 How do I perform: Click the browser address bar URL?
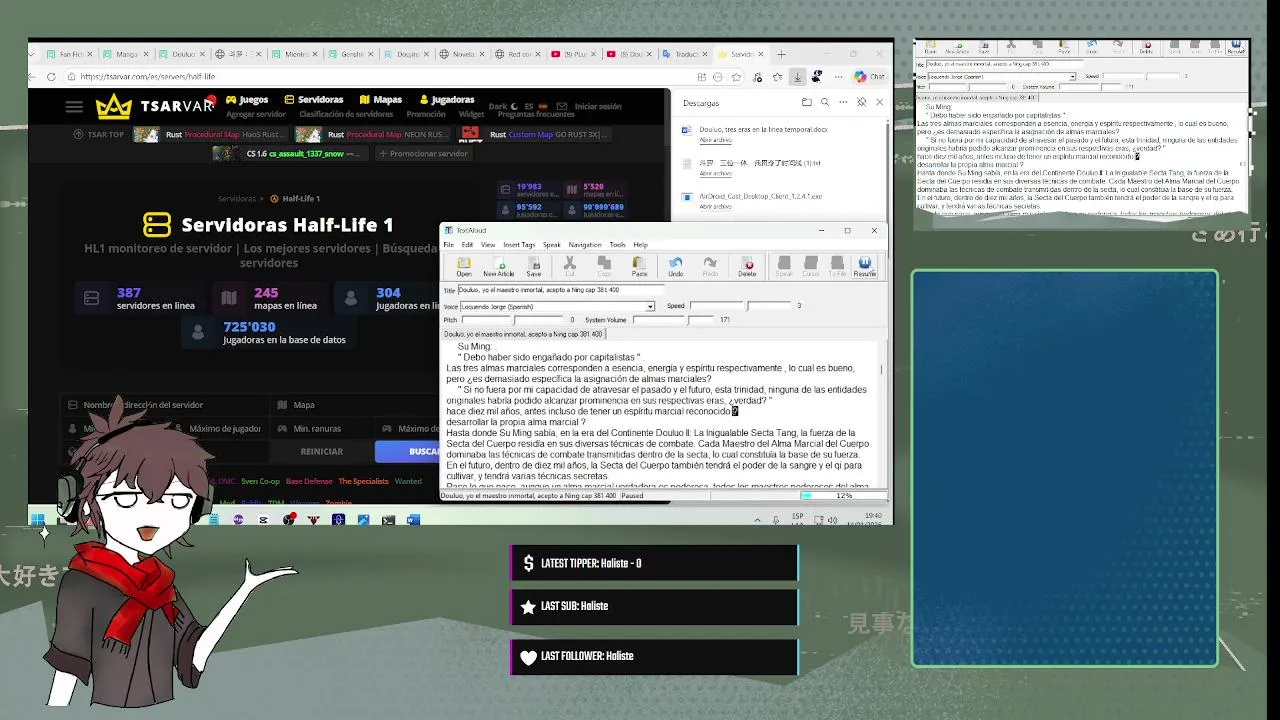[x=148, y=76]
